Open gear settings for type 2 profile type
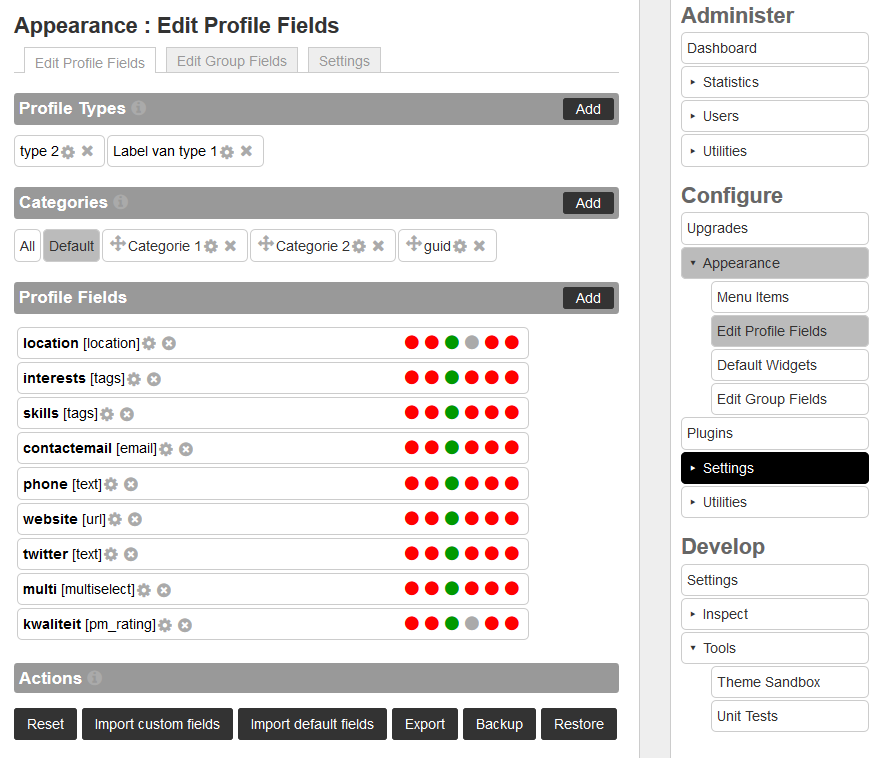 pos(68,152)
